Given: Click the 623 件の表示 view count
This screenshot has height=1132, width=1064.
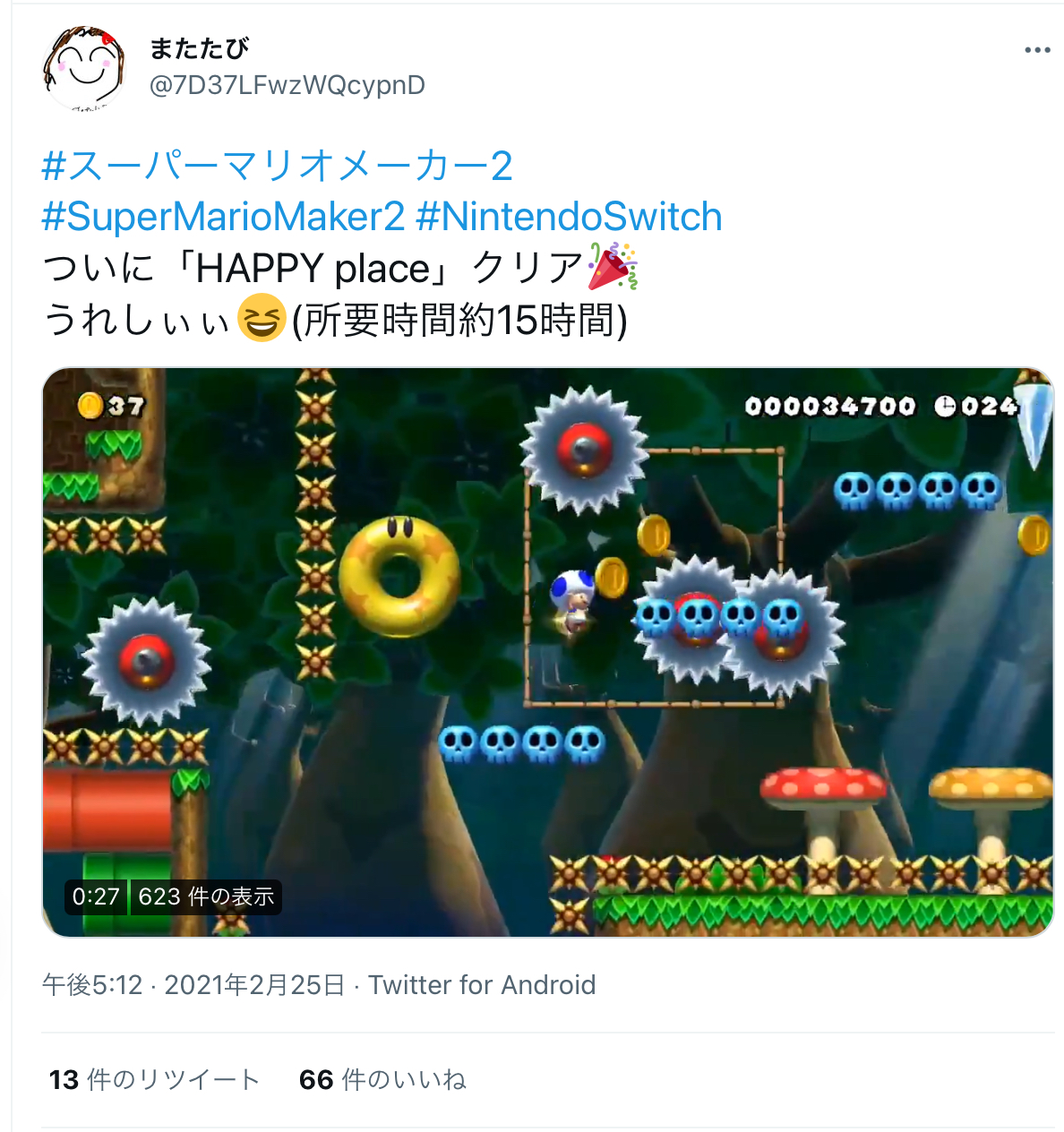Looking at the screenshot, I should (x=206, y=896).
